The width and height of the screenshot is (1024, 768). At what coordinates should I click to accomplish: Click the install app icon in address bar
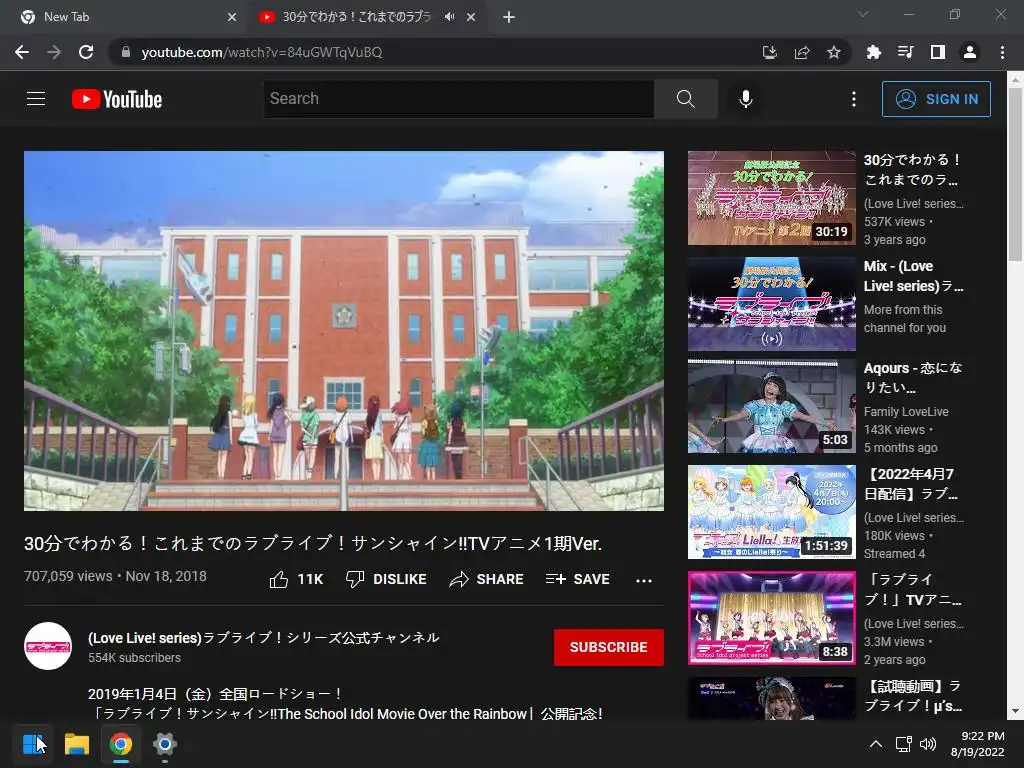pyautogui.click(x=770, y=52)
